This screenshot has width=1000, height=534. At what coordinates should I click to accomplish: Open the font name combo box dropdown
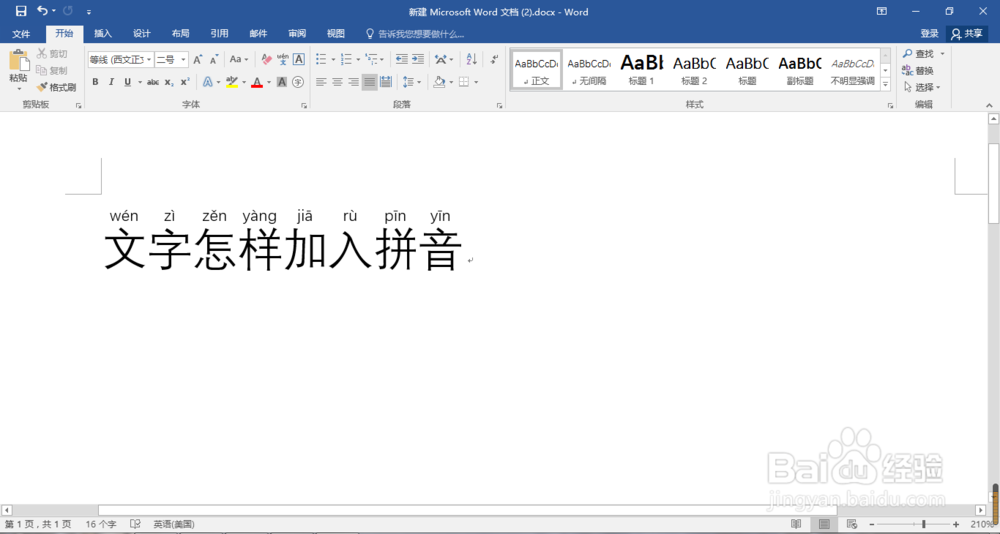[x=149, y=59]
